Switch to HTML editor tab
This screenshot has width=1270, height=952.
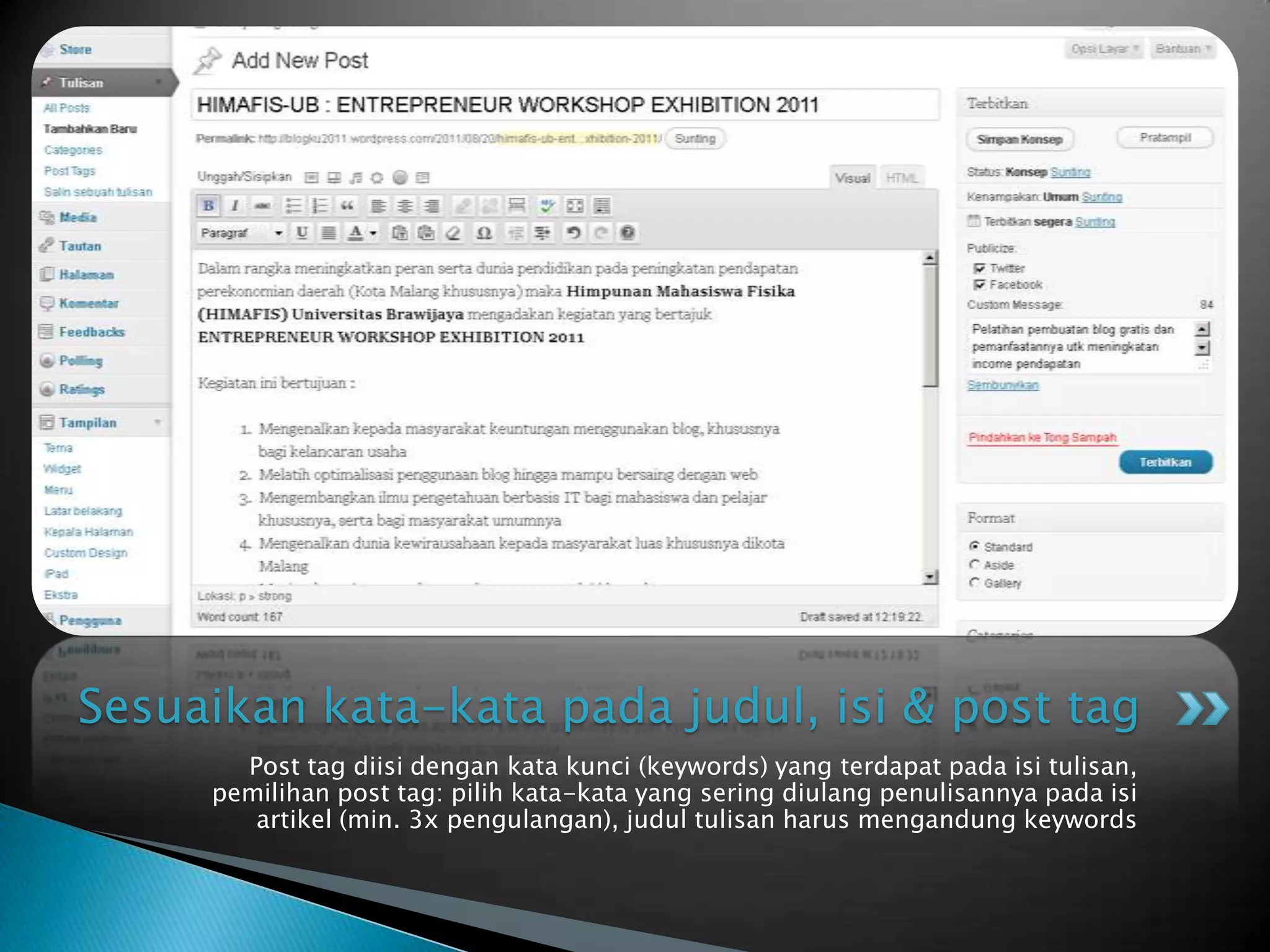902,178
